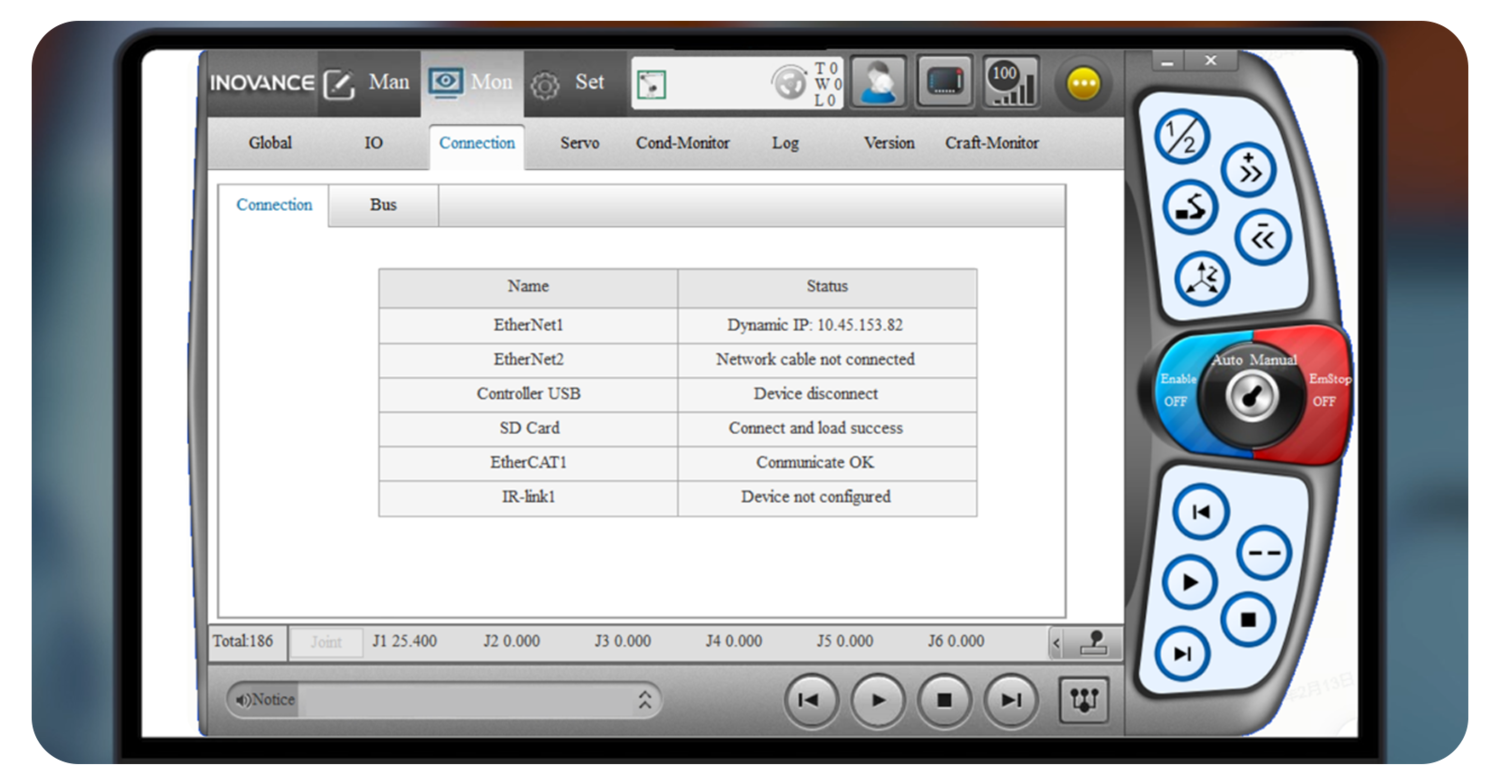1500x784 pixels.
Task: Select the Global sub-tab
Action: click(270, 143)
